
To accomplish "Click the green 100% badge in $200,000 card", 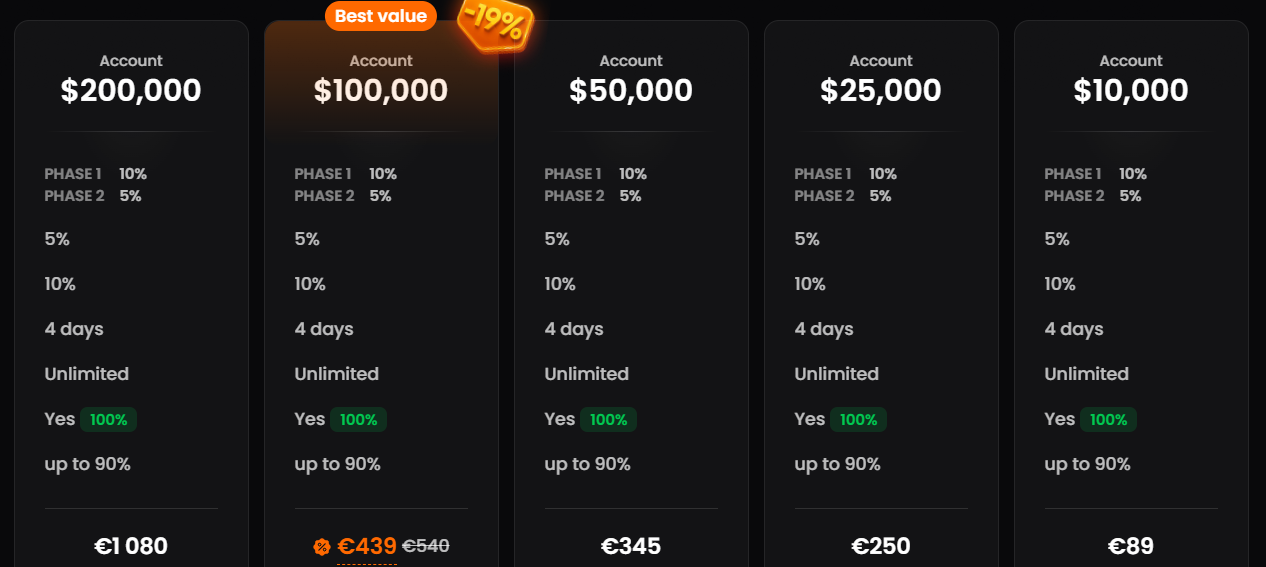I will click(108, 420).
